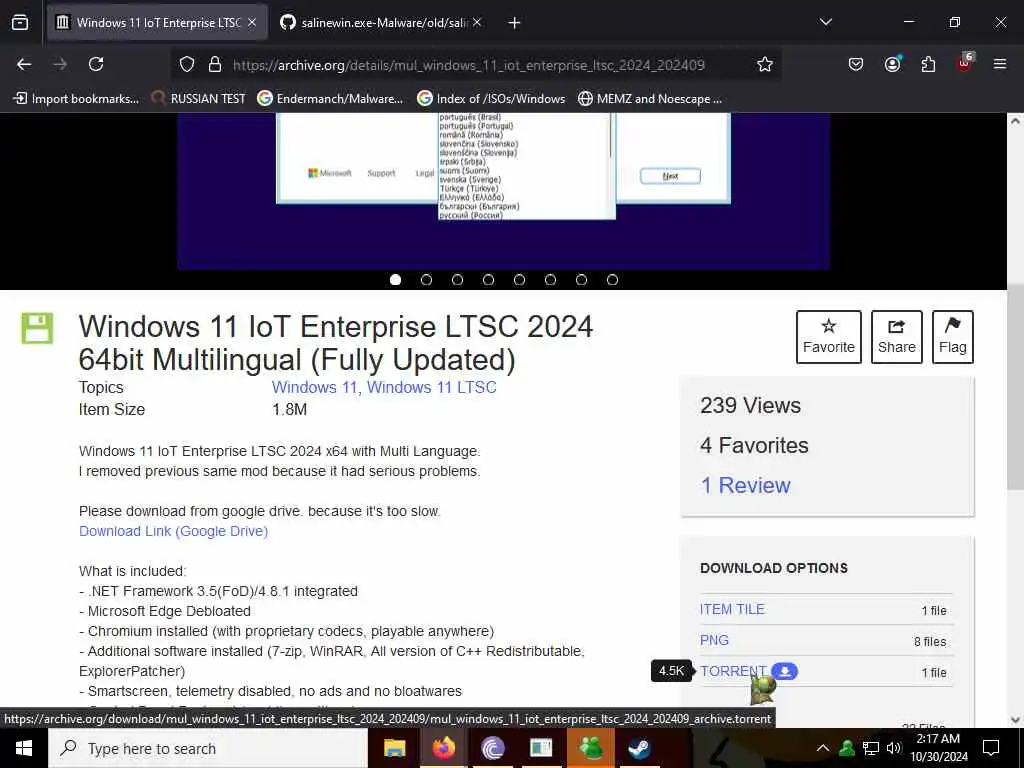The image size is (1024, 768).
Task: Open uBlock Origin extension icon
Action: click(965, 63)
